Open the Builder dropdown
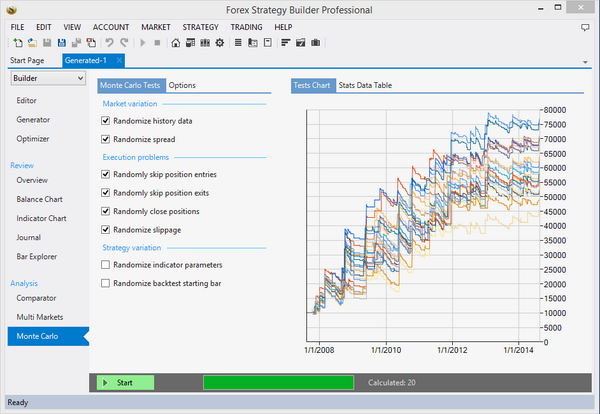Viewport: 600px width, 414px height. coord(48,78)
